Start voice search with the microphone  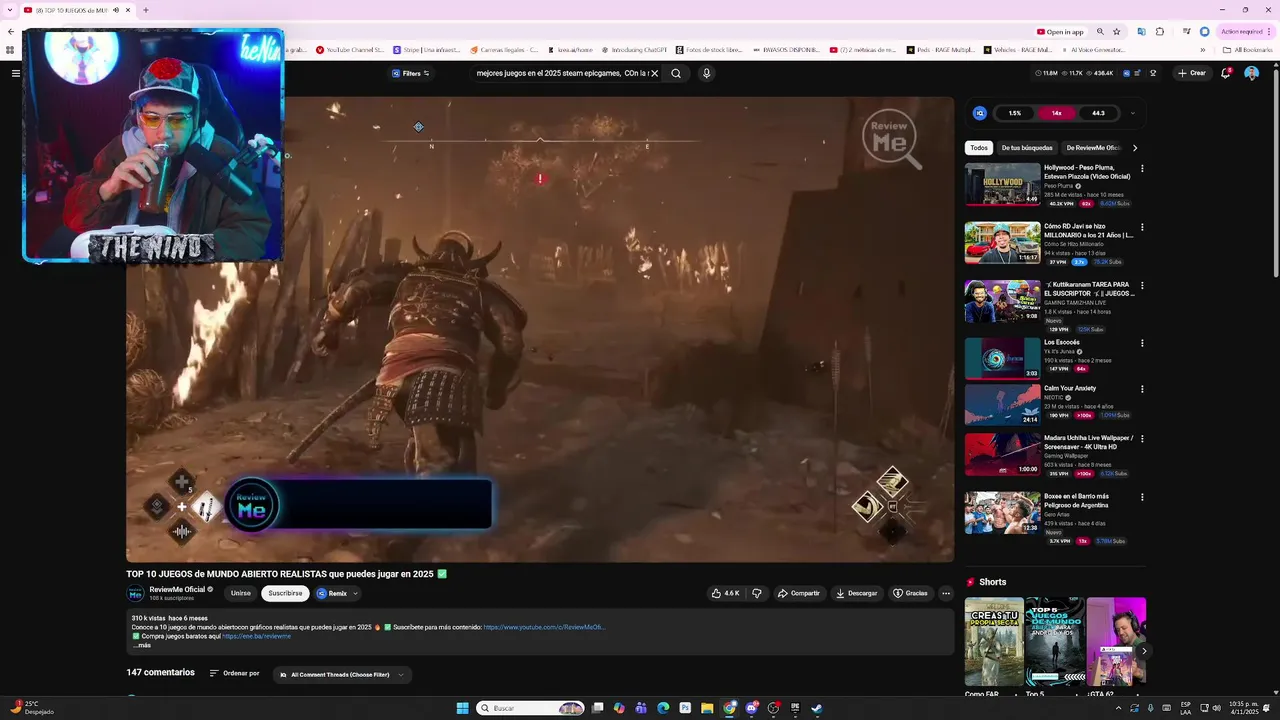(706, 73)
